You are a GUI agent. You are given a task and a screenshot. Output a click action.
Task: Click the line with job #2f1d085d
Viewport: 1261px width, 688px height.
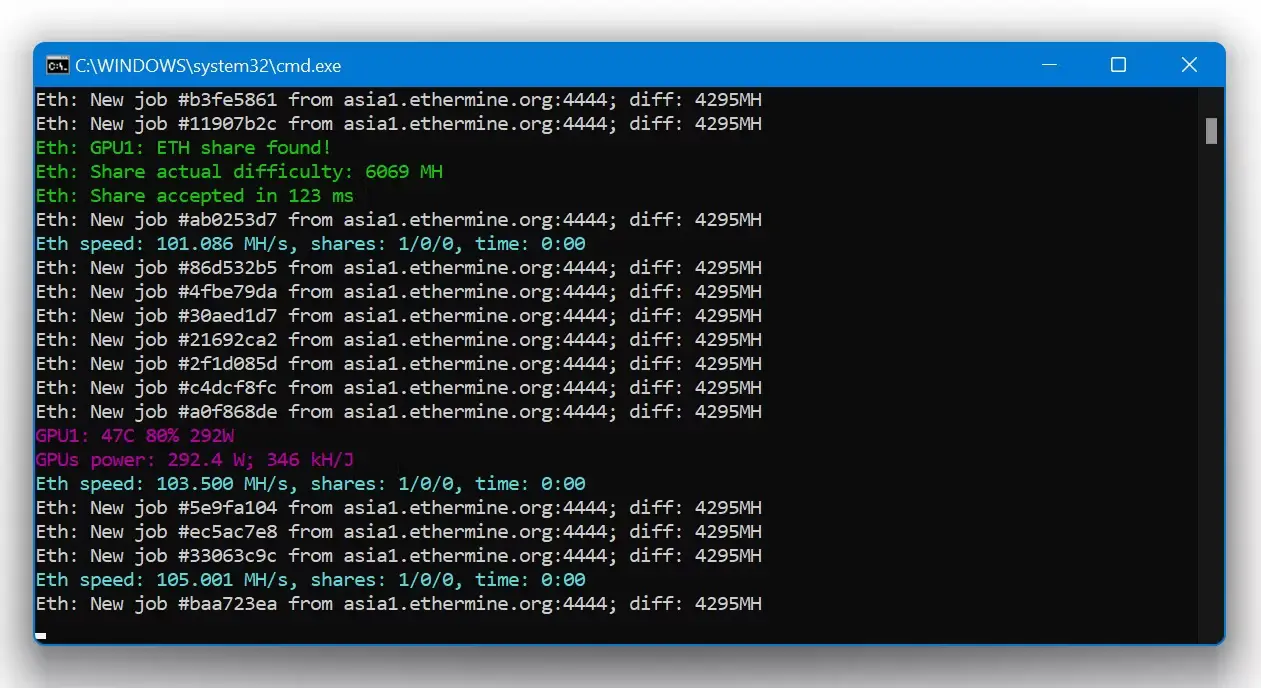(x=399, y=364)
